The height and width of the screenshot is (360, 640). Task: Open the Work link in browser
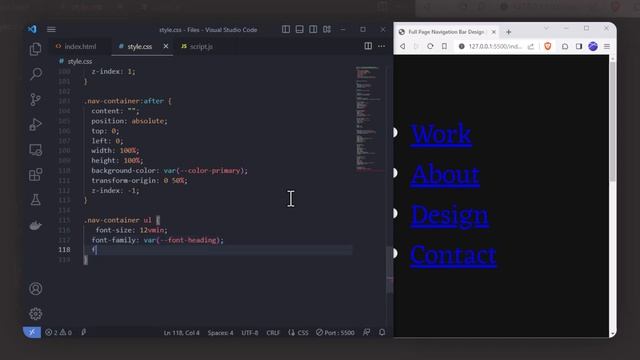[441, 134]
